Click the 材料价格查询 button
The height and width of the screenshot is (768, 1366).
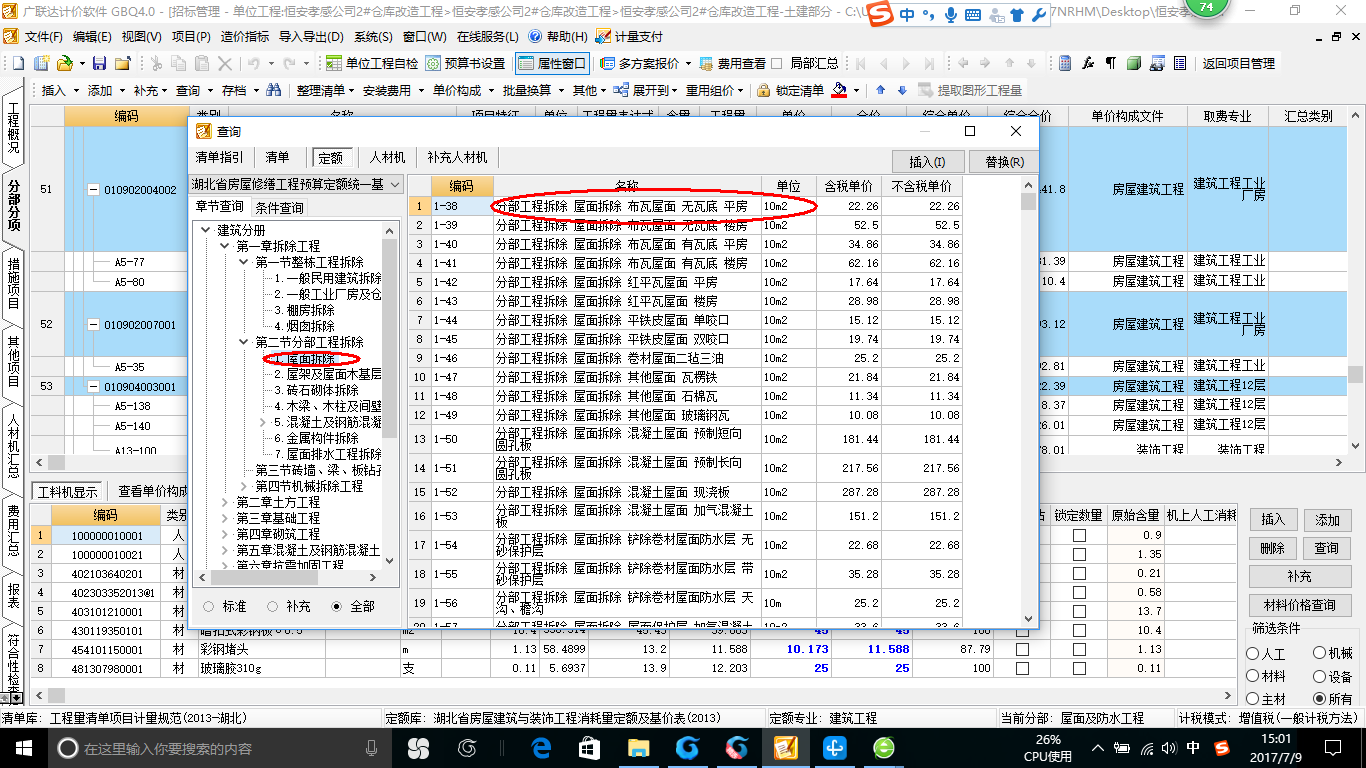pos(1299,605)
